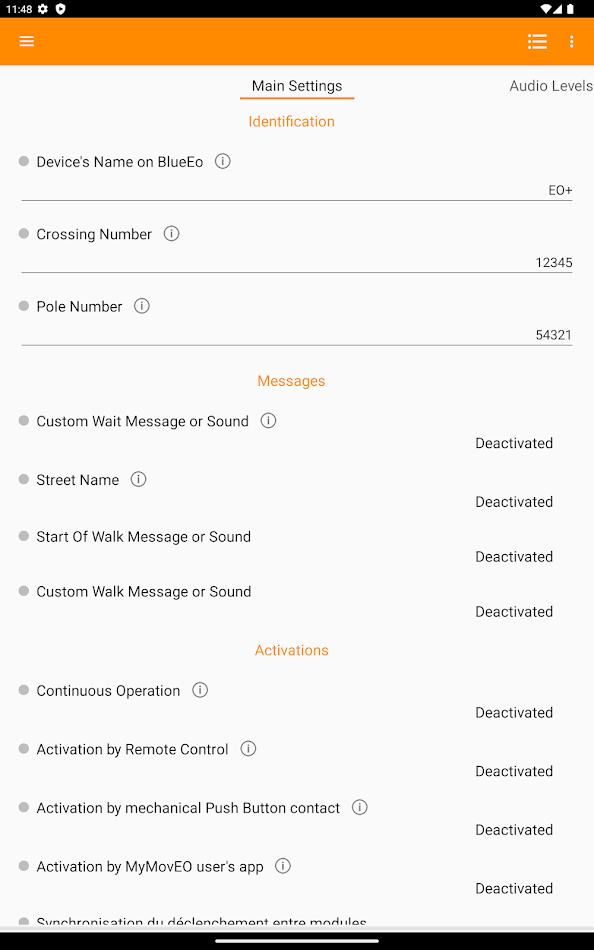Show info for Activation by Remote Control
The width and height of the screenshot is (594, 950).
click(249, 749)
